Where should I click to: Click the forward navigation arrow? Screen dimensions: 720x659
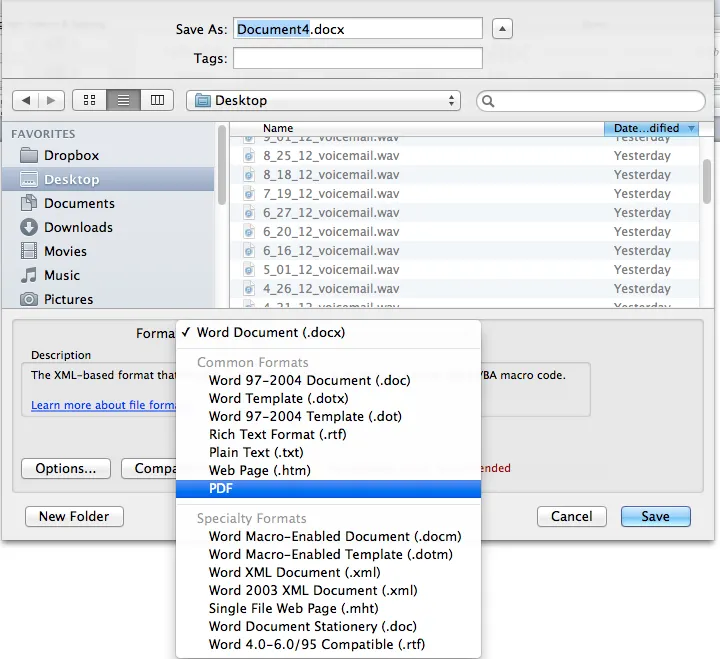click(51, 100)
